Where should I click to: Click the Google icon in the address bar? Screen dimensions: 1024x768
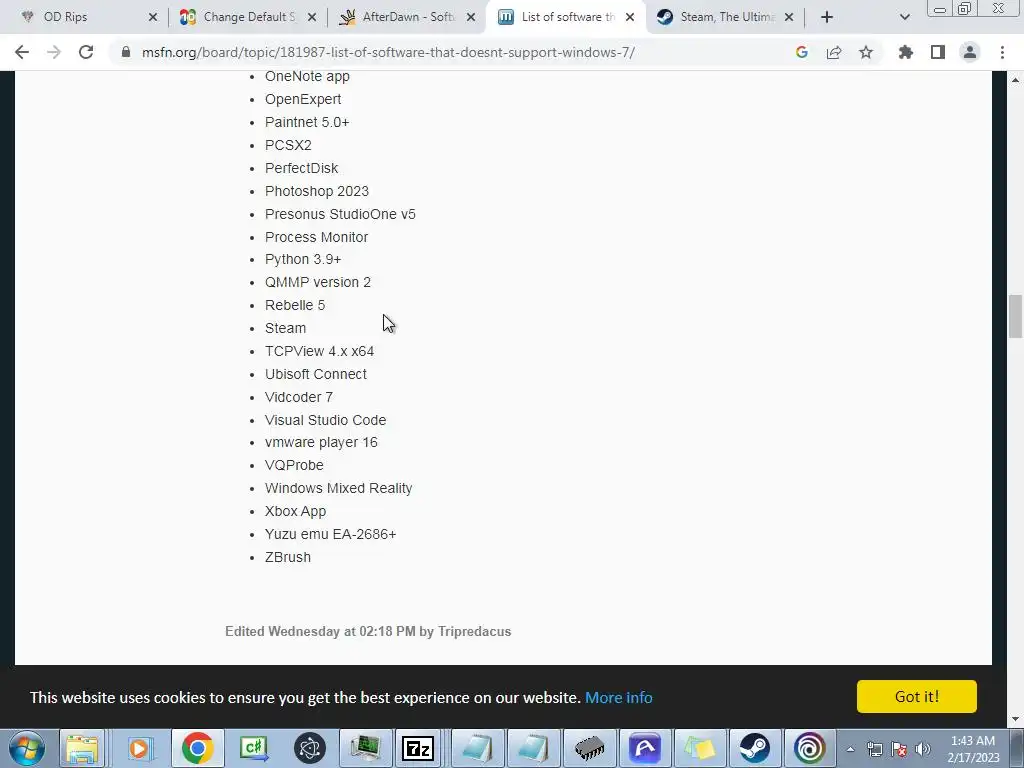click(x=802, y=52)
